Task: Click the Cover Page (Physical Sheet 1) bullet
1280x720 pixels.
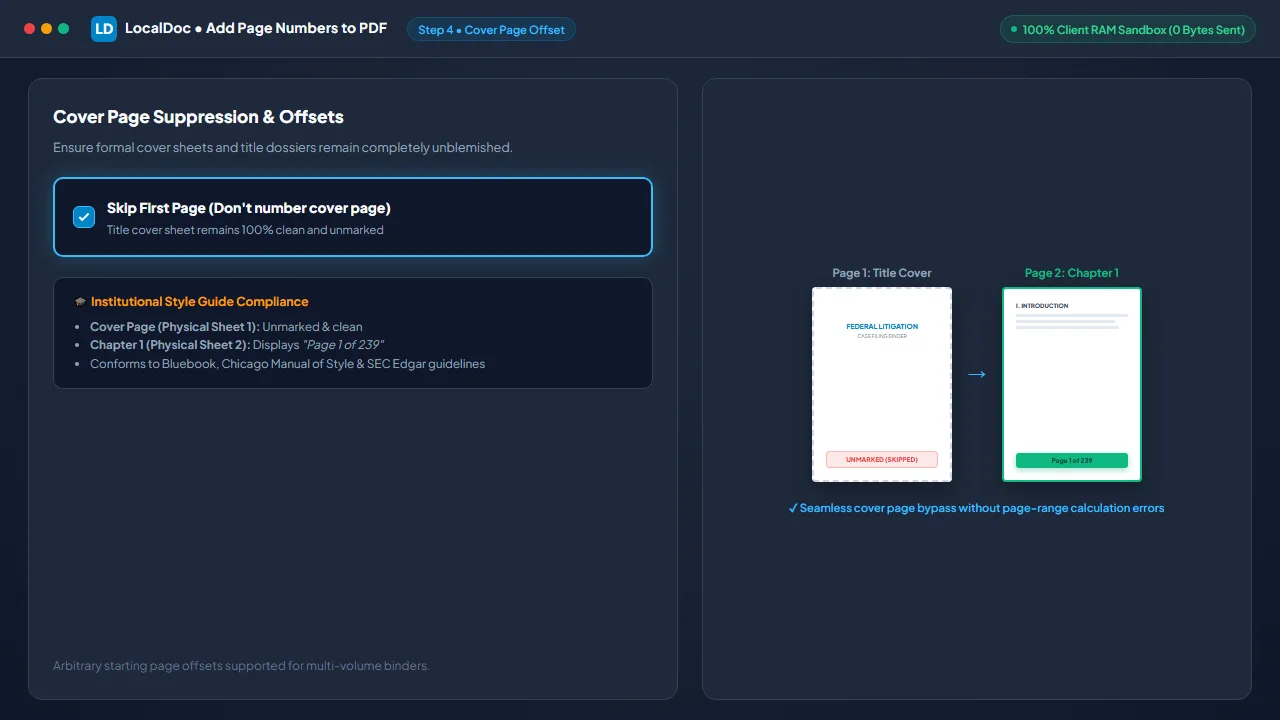Action: (x=226, y=327)
